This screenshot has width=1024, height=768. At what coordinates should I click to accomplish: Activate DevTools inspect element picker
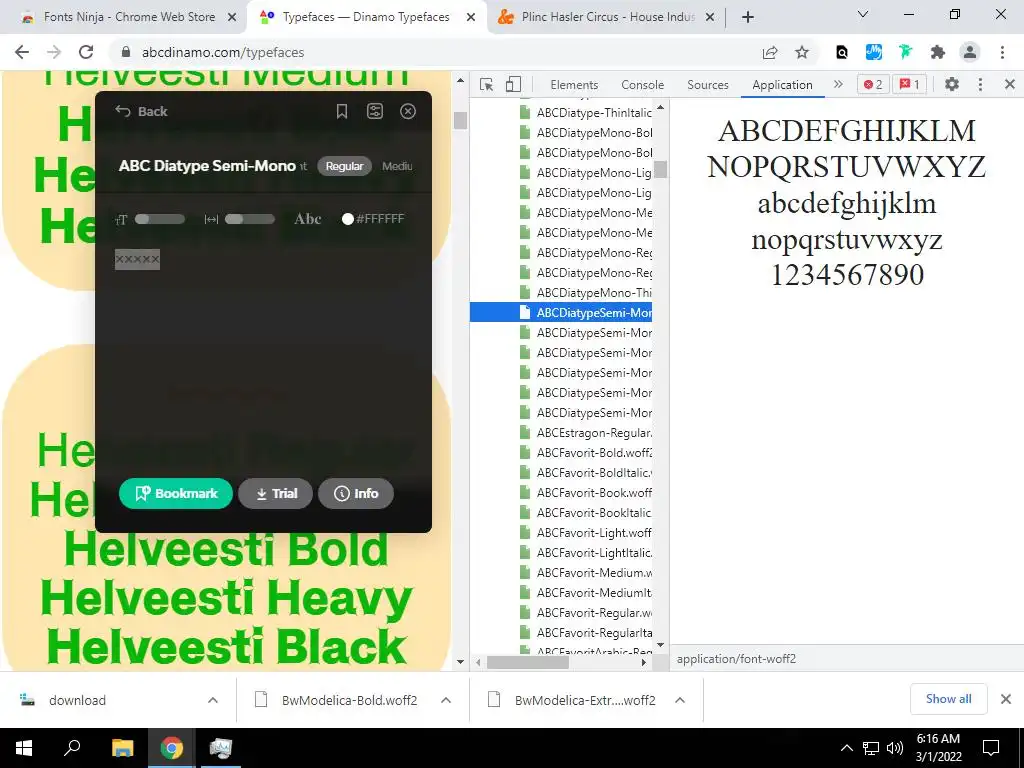coord(487,85)
